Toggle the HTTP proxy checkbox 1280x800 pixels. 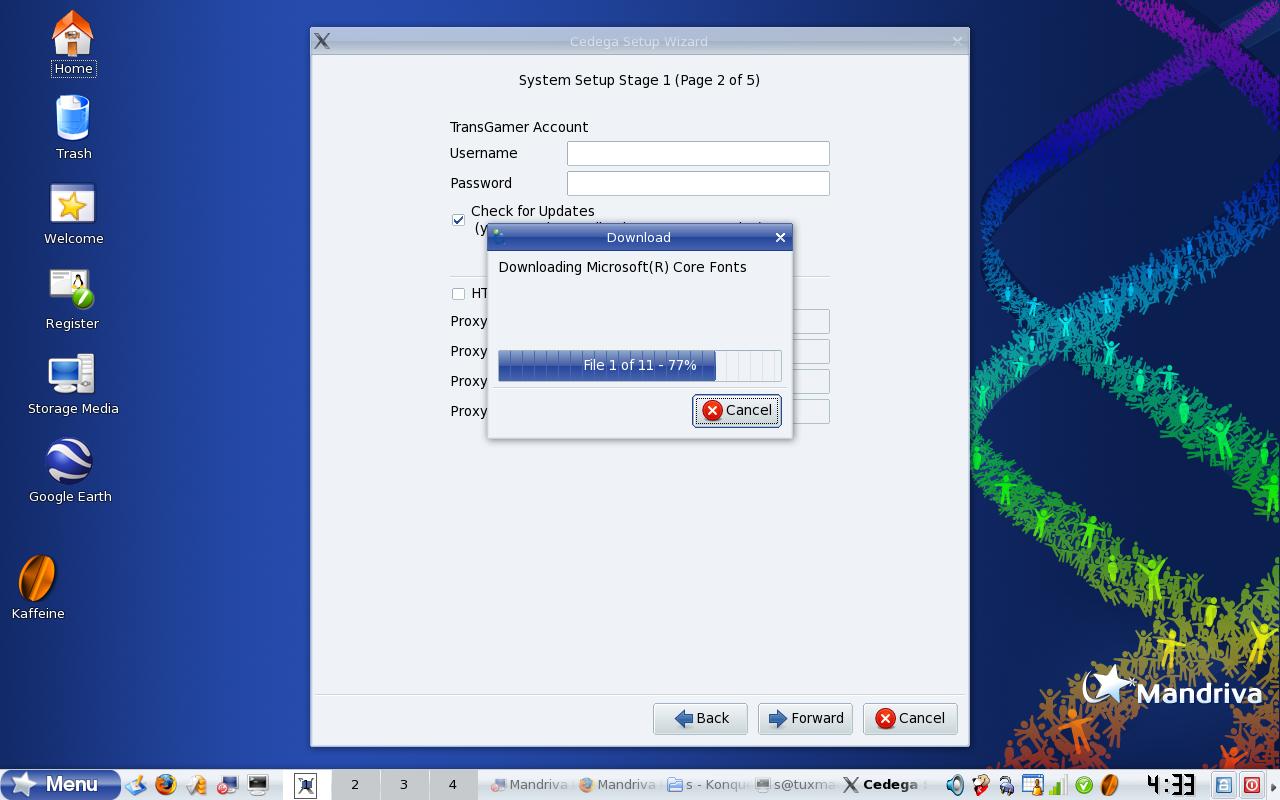pyautogui.click(x=458, y=293)
